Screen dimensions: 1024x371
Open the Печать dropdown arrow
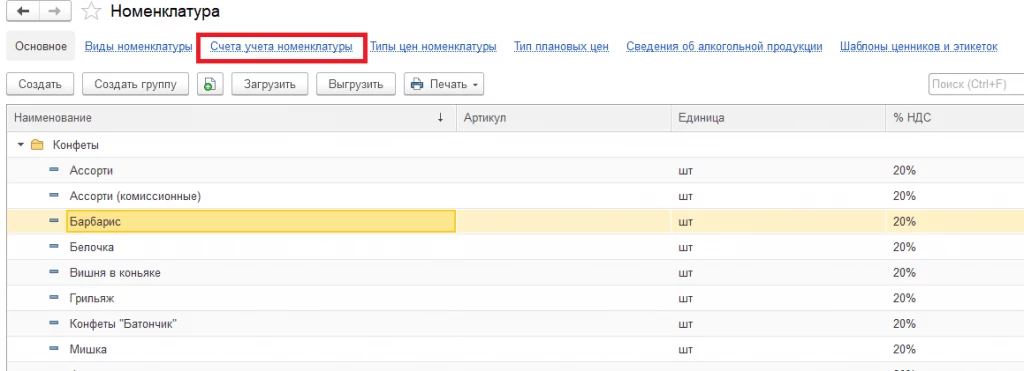tap(475, 85)
